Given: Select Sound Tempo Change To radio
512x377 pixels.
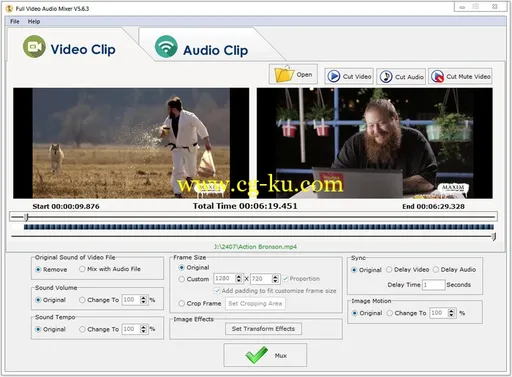Looking at the screenshot, I should tap(82, 329).
